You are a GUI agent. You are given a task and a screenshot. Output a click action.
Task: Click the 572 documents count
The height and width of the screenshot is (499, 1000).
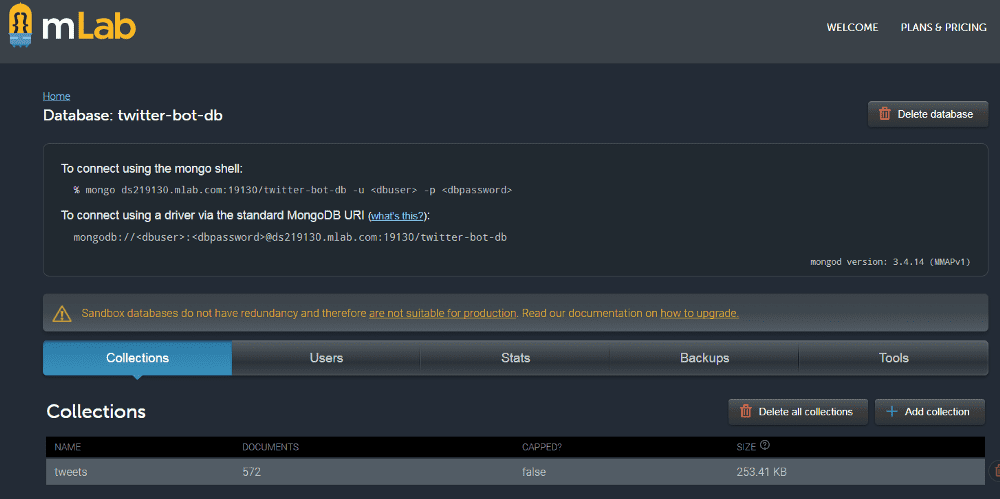click(251, 472)
